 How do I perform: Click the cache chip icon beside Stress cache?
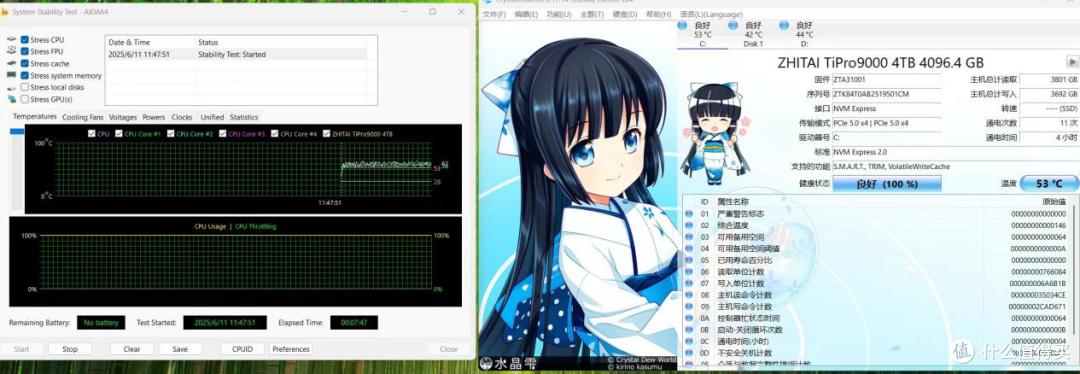pos(11,63)
